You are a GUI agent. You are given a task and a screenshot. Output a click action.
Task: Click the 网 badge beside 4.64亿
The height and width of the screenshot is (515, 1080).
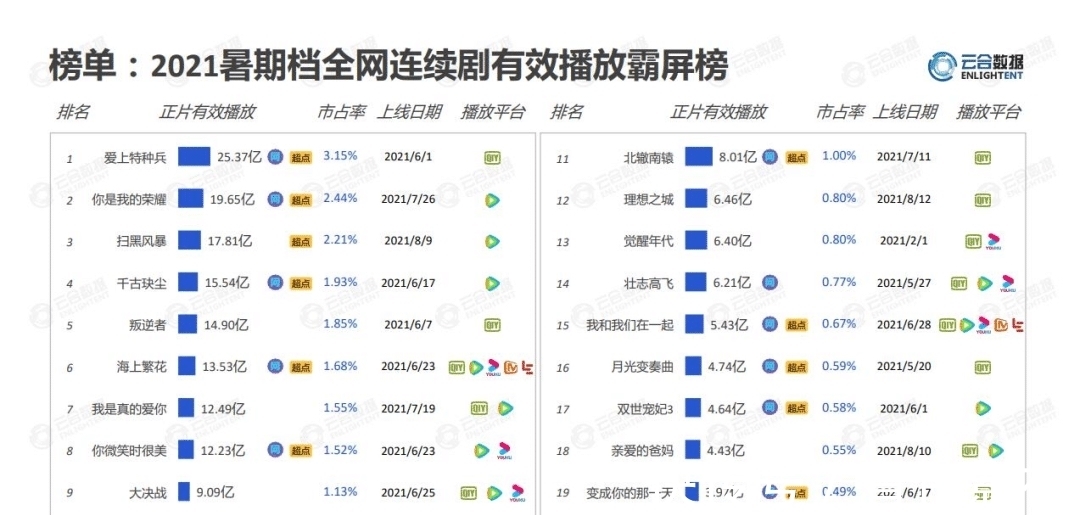click(x=770, y=408)
